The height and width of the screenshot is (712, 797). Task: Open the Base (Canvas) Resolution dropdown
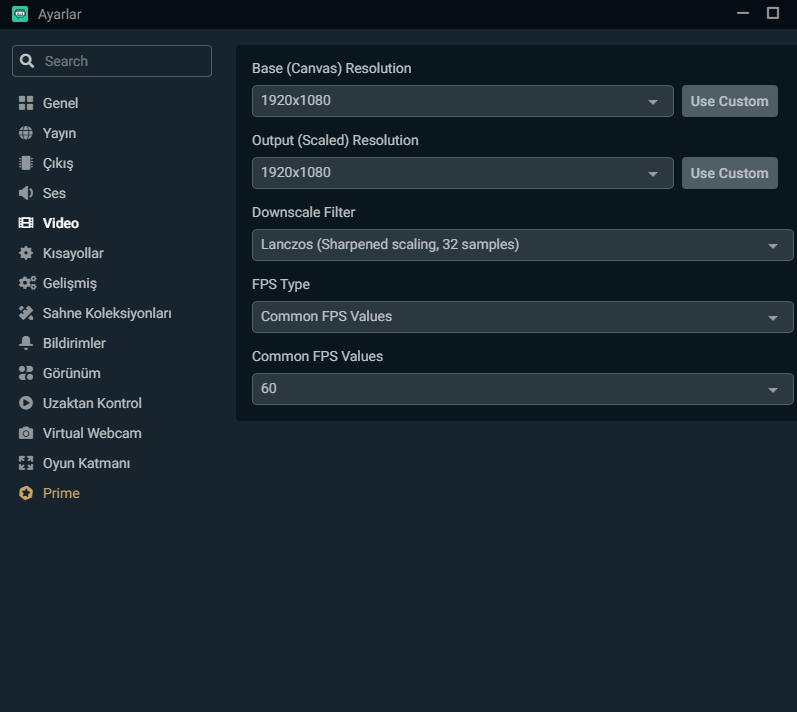[462, 101]
